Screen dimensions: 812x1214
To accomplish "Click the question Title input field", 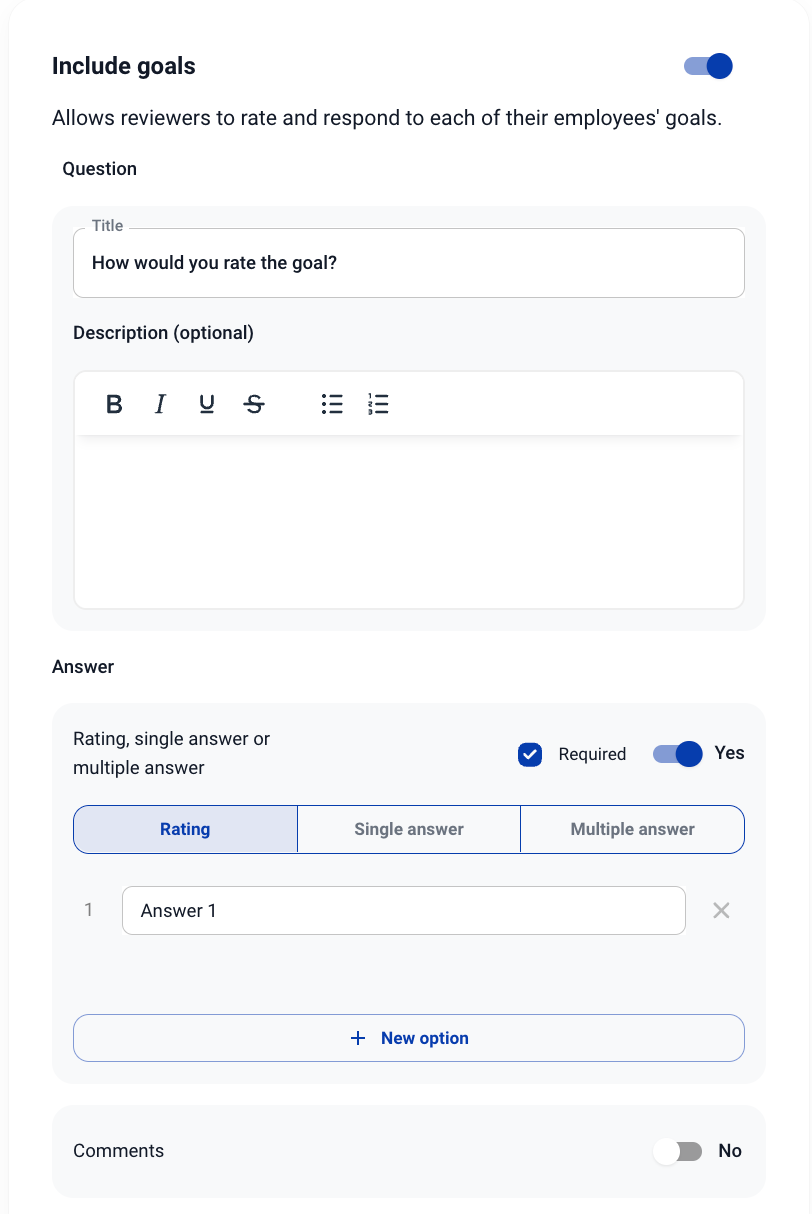I will (408, 264).
